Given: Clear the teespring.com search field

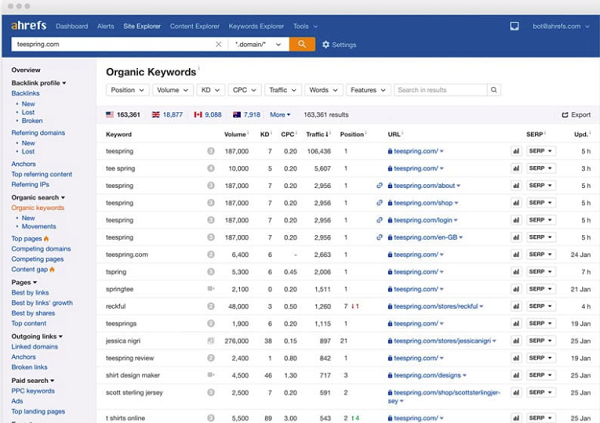Looking at the screenshot, I should click(218, 44).
